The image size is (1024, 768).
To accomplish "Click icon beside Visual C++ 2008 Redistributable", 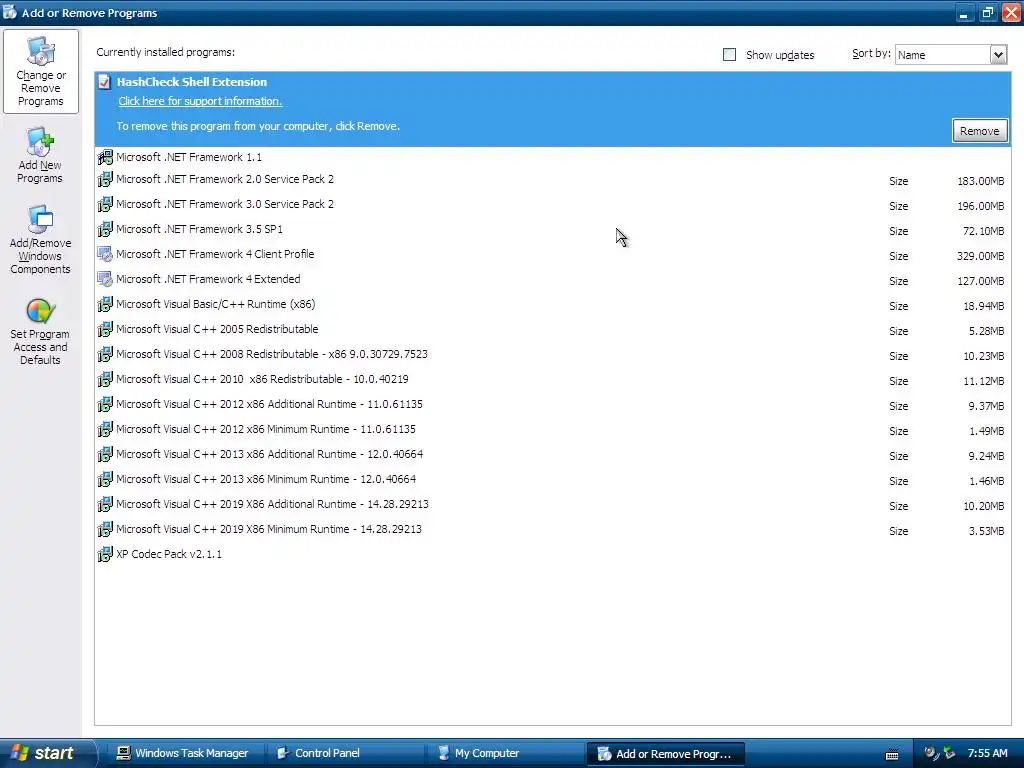I will coord(104,354).
